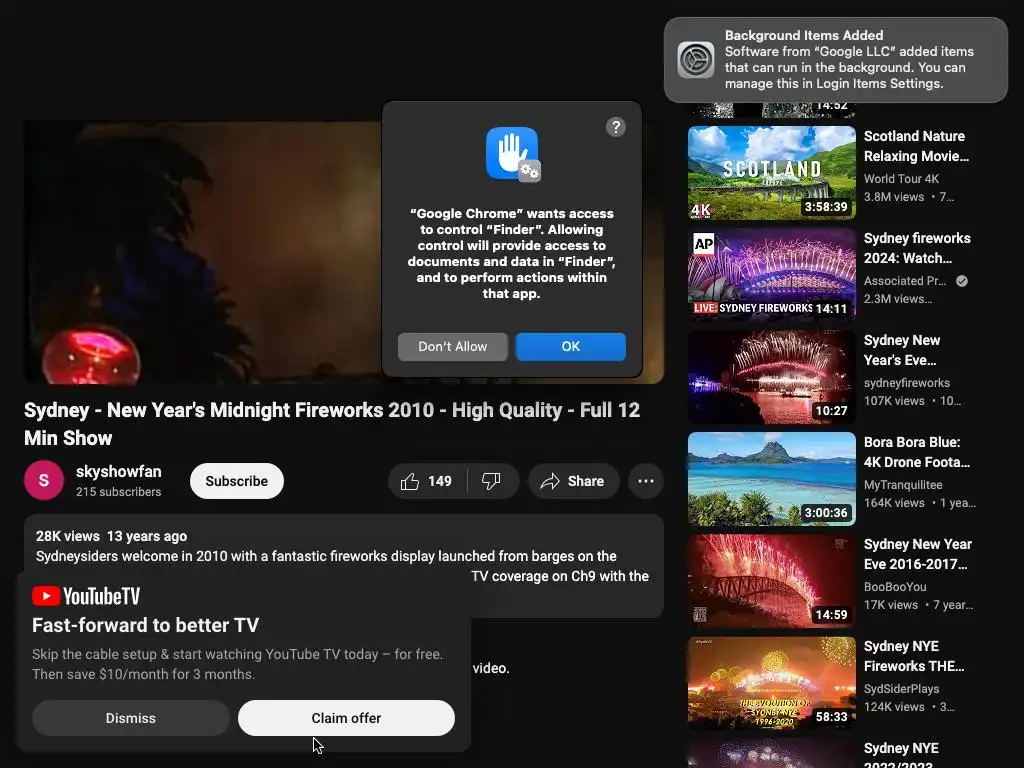Click title 'Bora Bora Blue: 4K Drone Foota…'
The height and width of the screenshot is (768, 1024).
(x=917, y=452)
